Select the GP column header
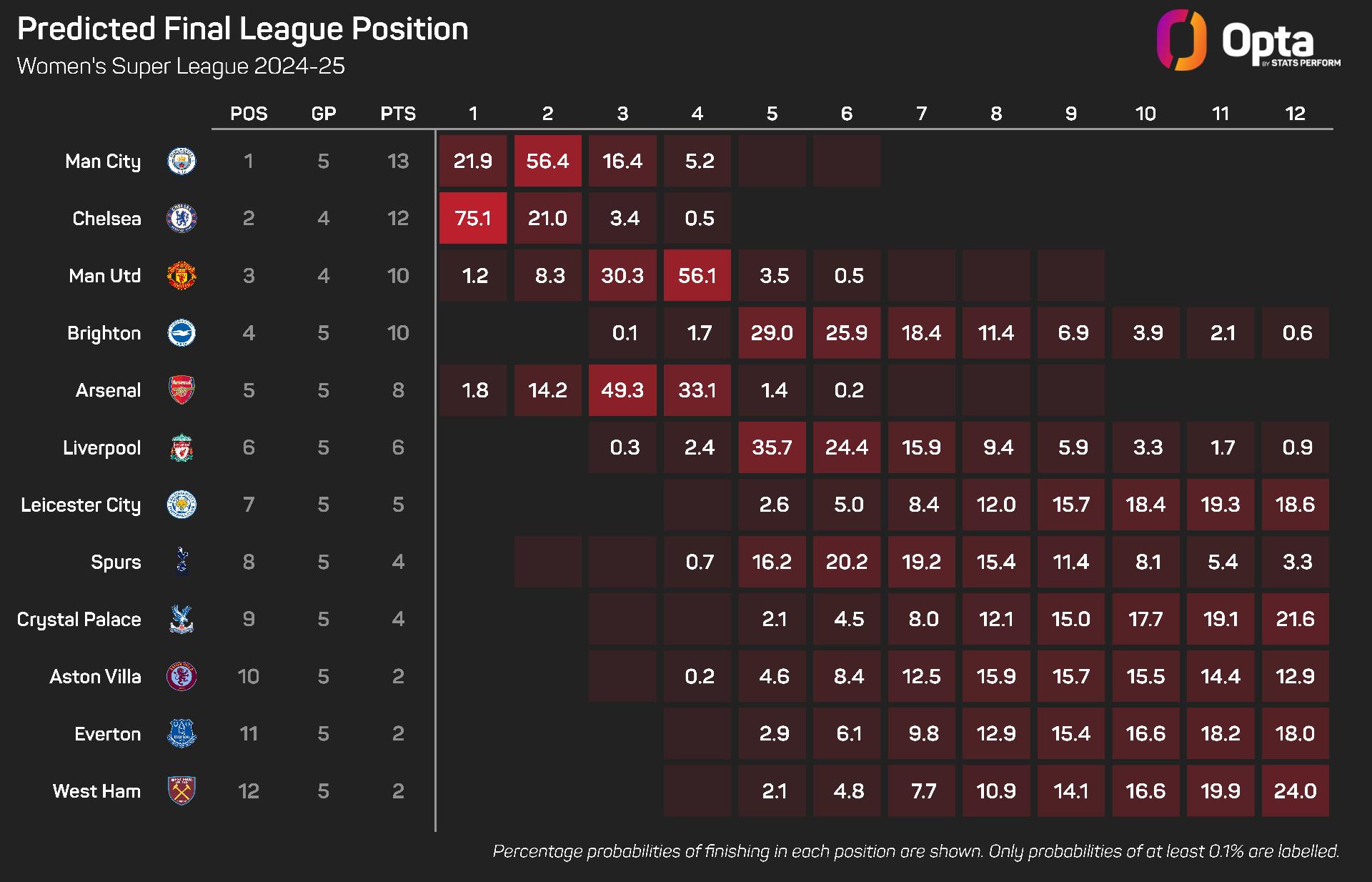 [324, 114]
